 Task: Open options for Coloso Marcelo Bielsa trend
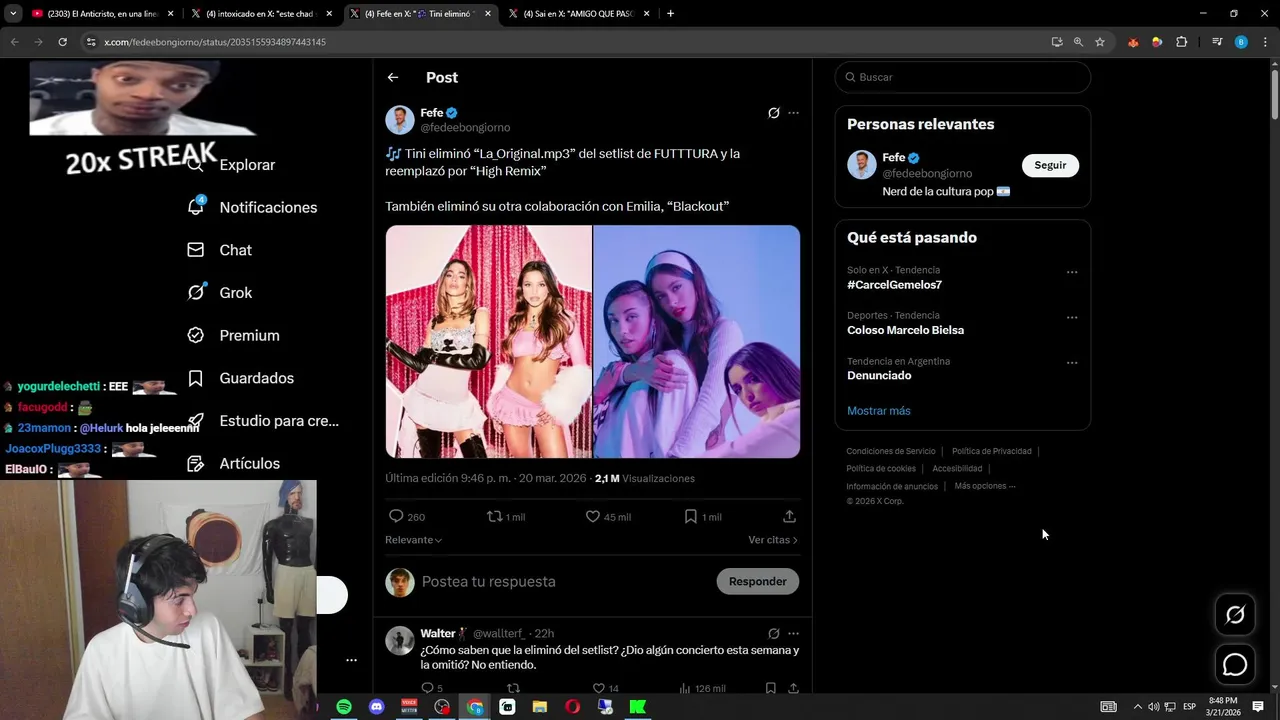pos(1072,317)
